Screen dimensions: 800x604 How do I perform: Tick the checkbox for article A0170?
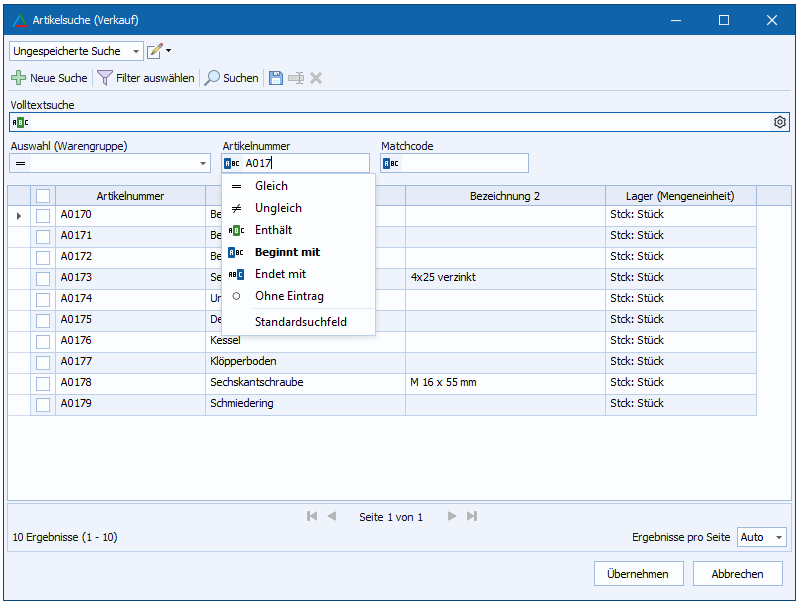point(43,215)
